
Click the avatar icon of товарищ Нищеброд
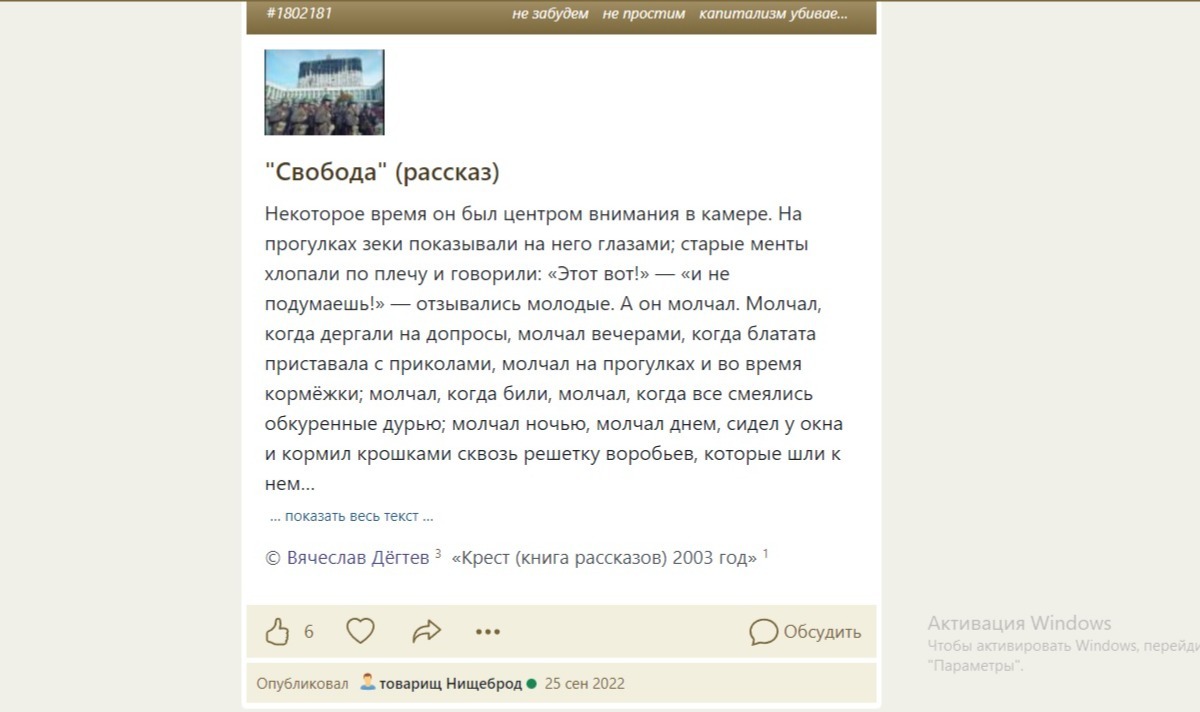pyautogui.click(x=368, y=683)
